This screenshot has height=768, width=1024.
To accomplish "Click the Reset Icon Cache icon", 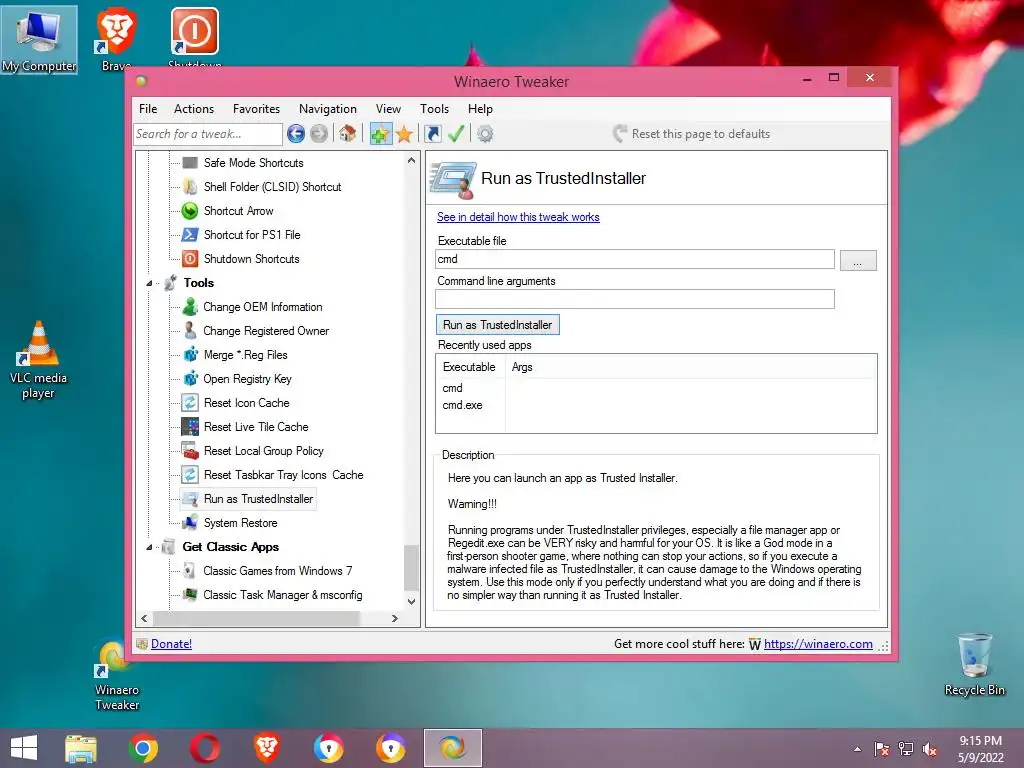I will click(190, 402).
